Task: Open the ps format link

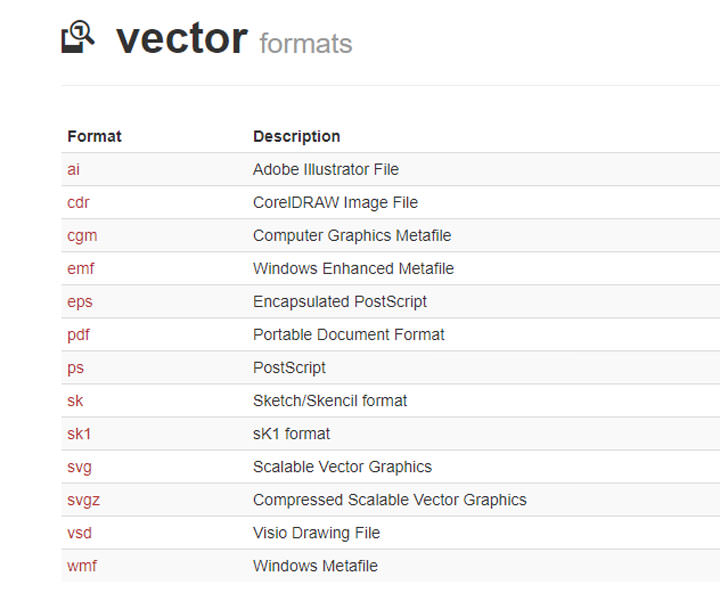Action: pyautogui.click(x=75, y=367)
